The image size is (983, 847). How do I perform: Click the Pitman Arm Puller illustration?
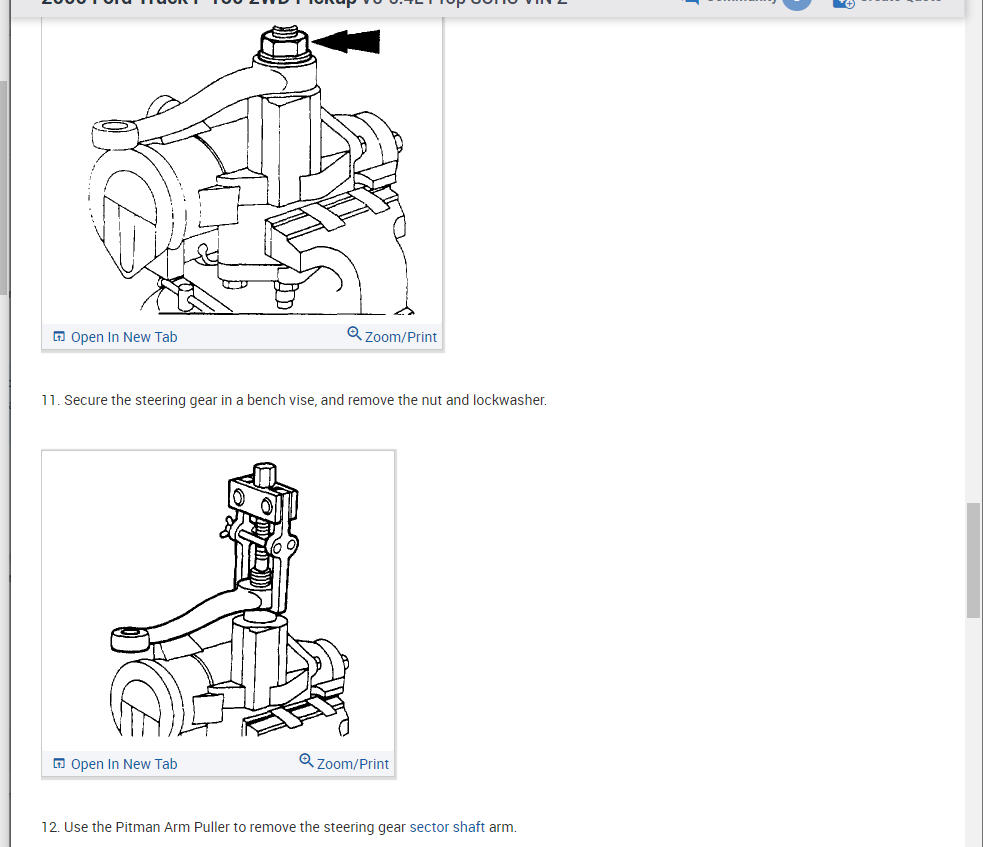[218, 600]
